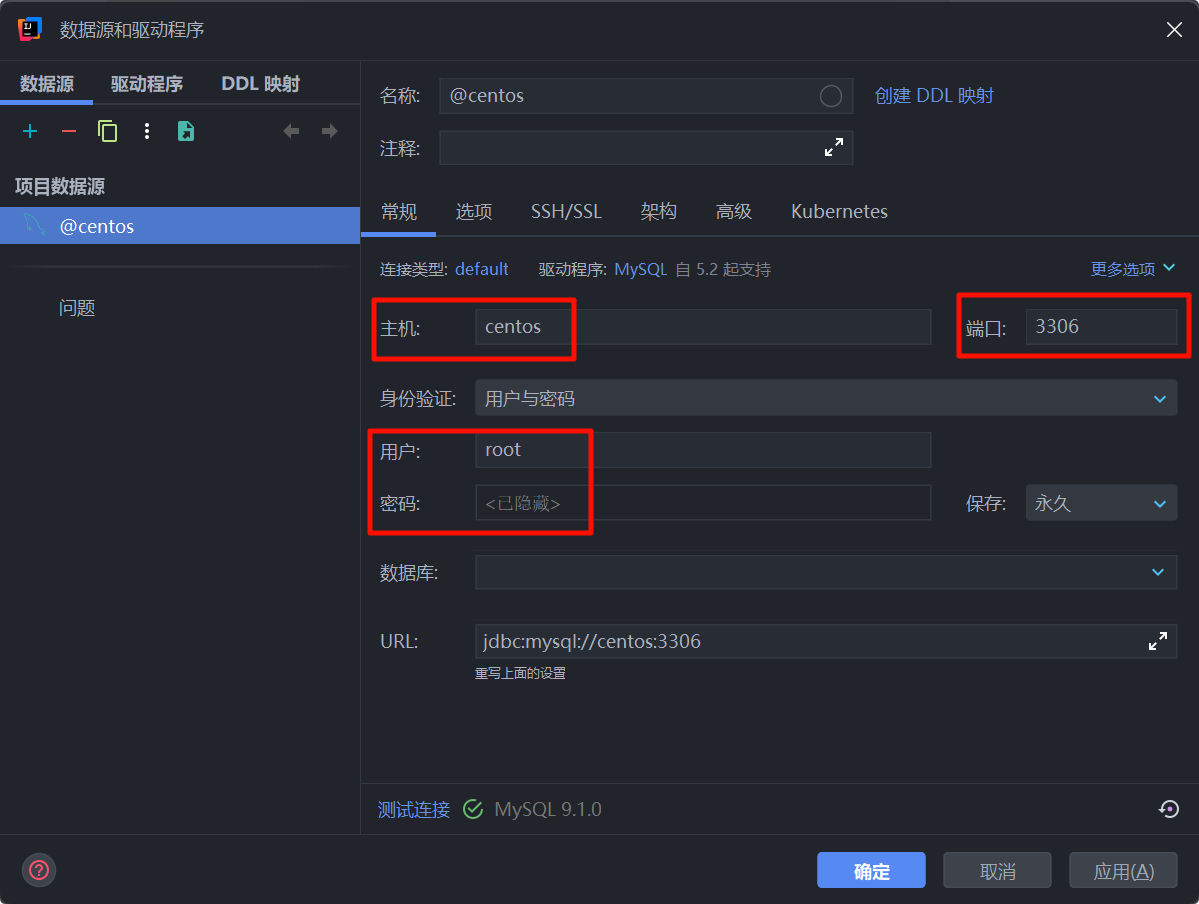Click the color circle in the name field
Screen dimensions: 1199x904
pyautogui.click(x=831, y=96)
